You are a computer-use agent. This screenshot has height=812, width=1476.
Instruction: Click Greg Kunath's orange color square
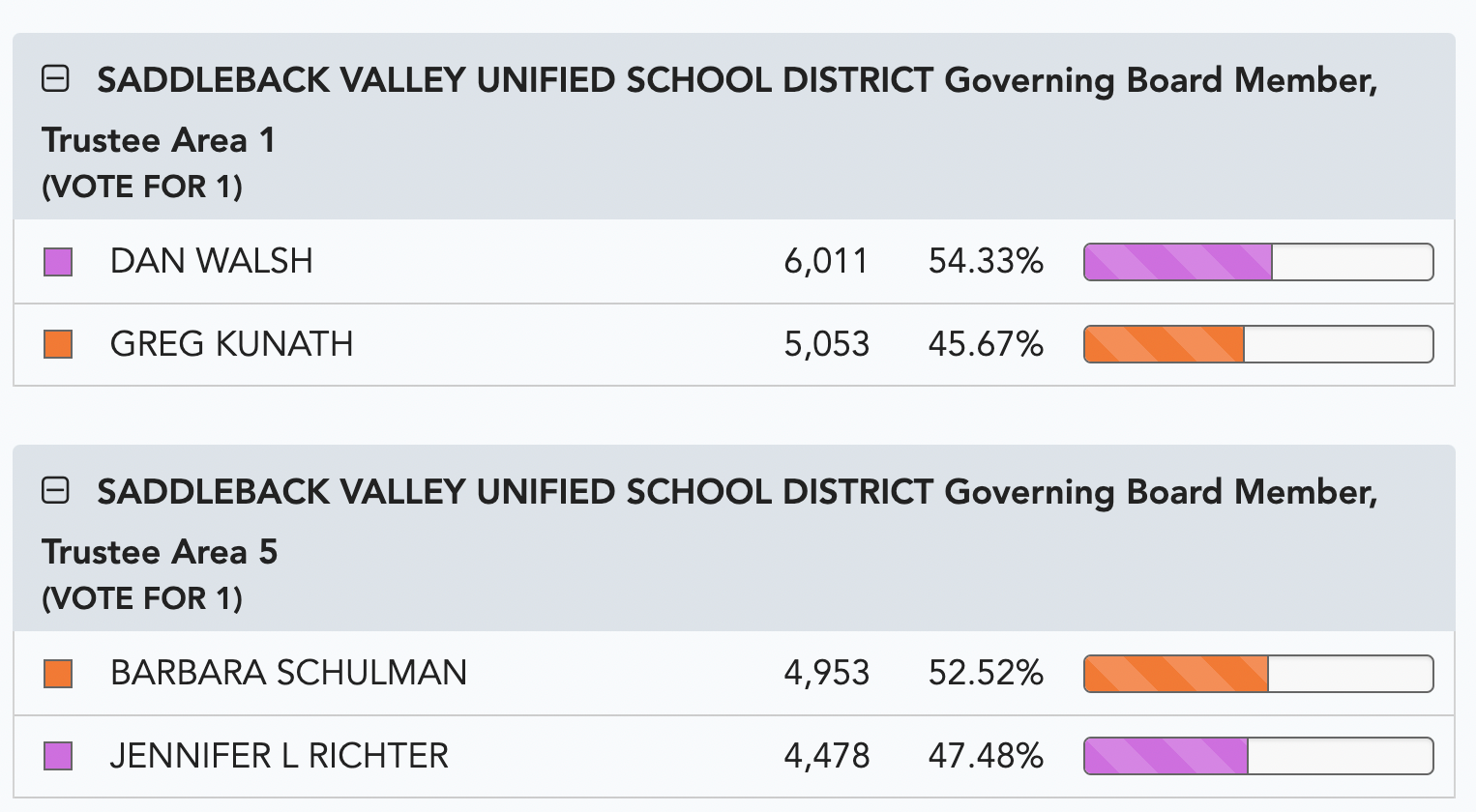pos(59,344)
